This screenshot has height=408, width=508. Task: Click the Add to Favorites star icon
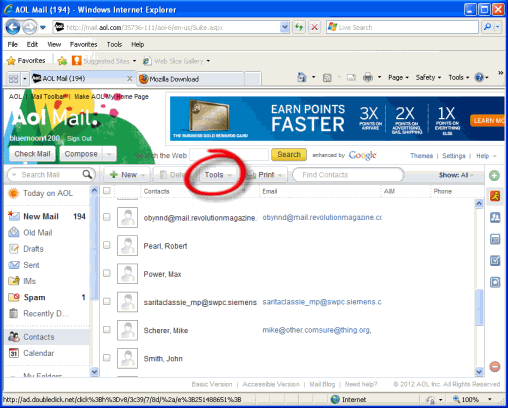point(62,61)
